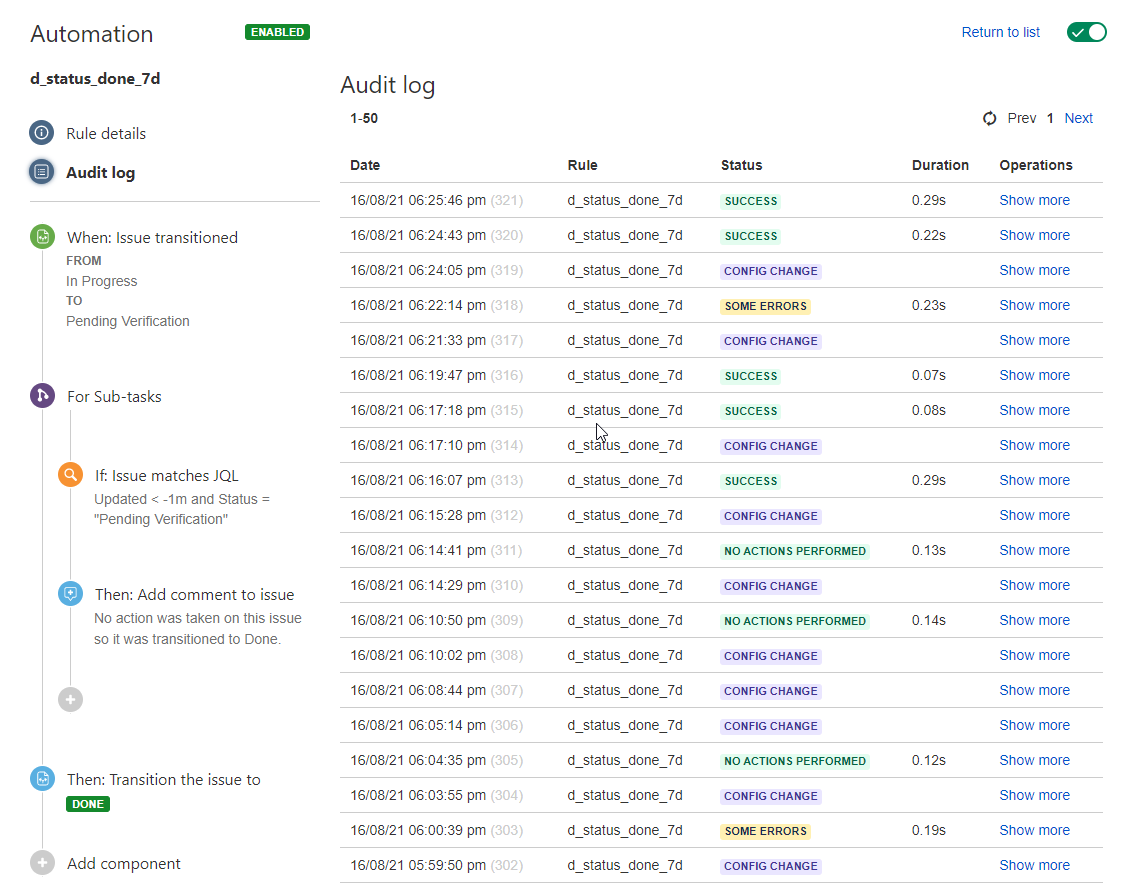Screen dimensions: 1129x892
Task: Show more for audit entry 321
Action: tap(1034, 200)
